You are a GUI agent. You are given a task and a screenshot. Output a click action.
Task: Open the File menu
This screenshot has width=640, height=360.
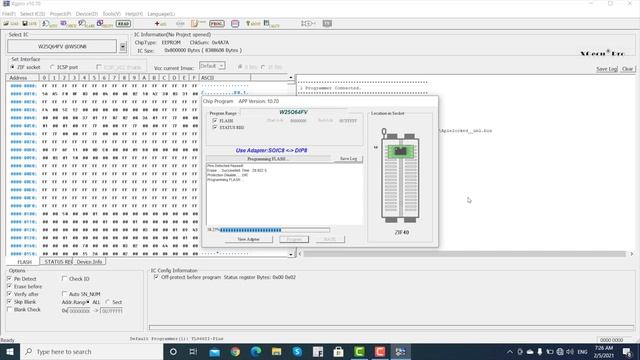tap(9, 14)
